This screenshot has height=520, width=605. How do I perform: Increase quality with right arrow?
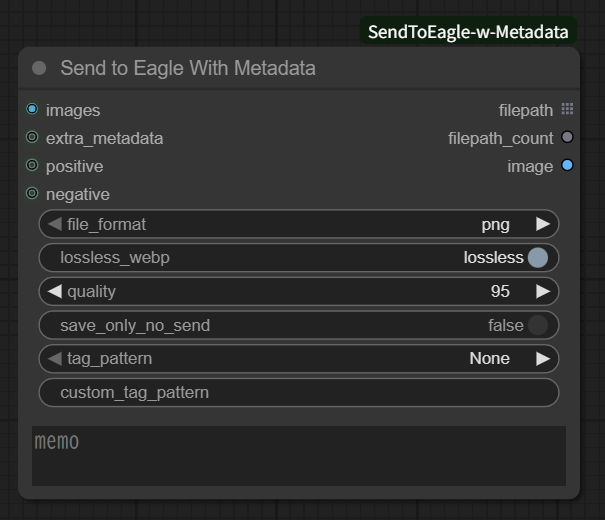543,291
